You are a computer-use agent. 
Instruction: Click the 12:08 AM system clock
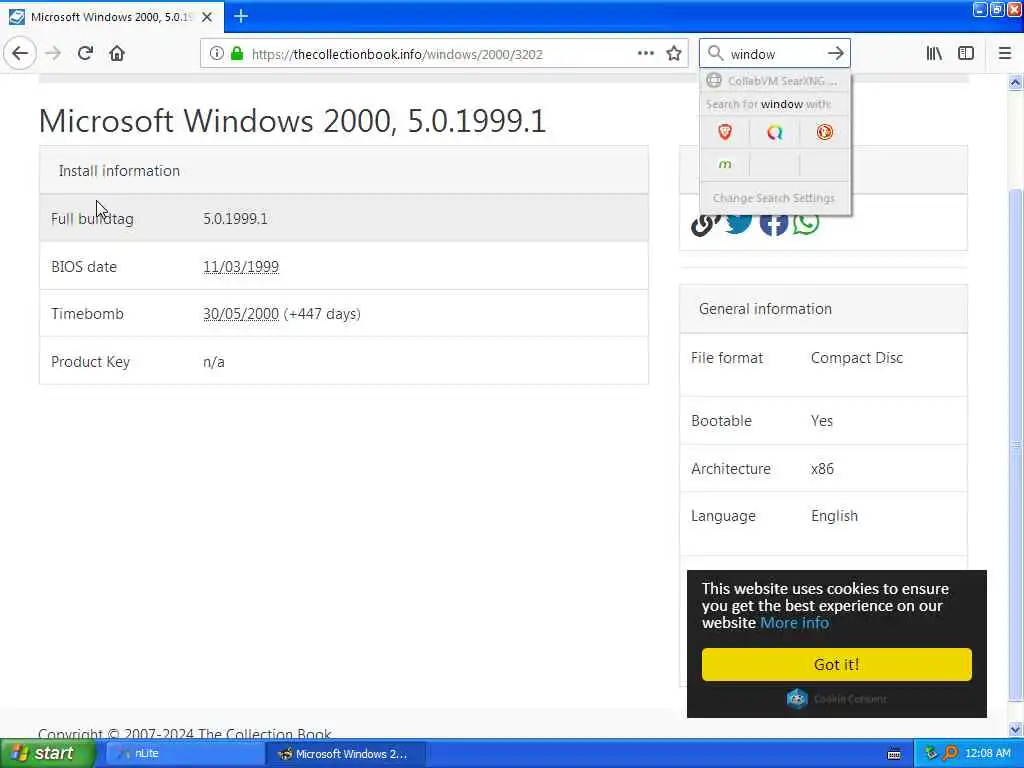pyautogui.click(x=988, y=754)
